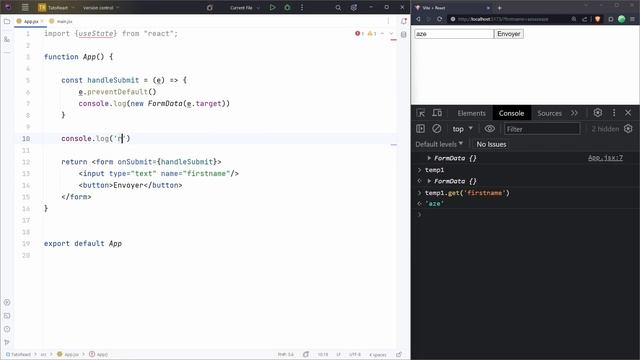Open the App.jsx:7 source link
Screen dimensions: 640x360
coord(605,158)
